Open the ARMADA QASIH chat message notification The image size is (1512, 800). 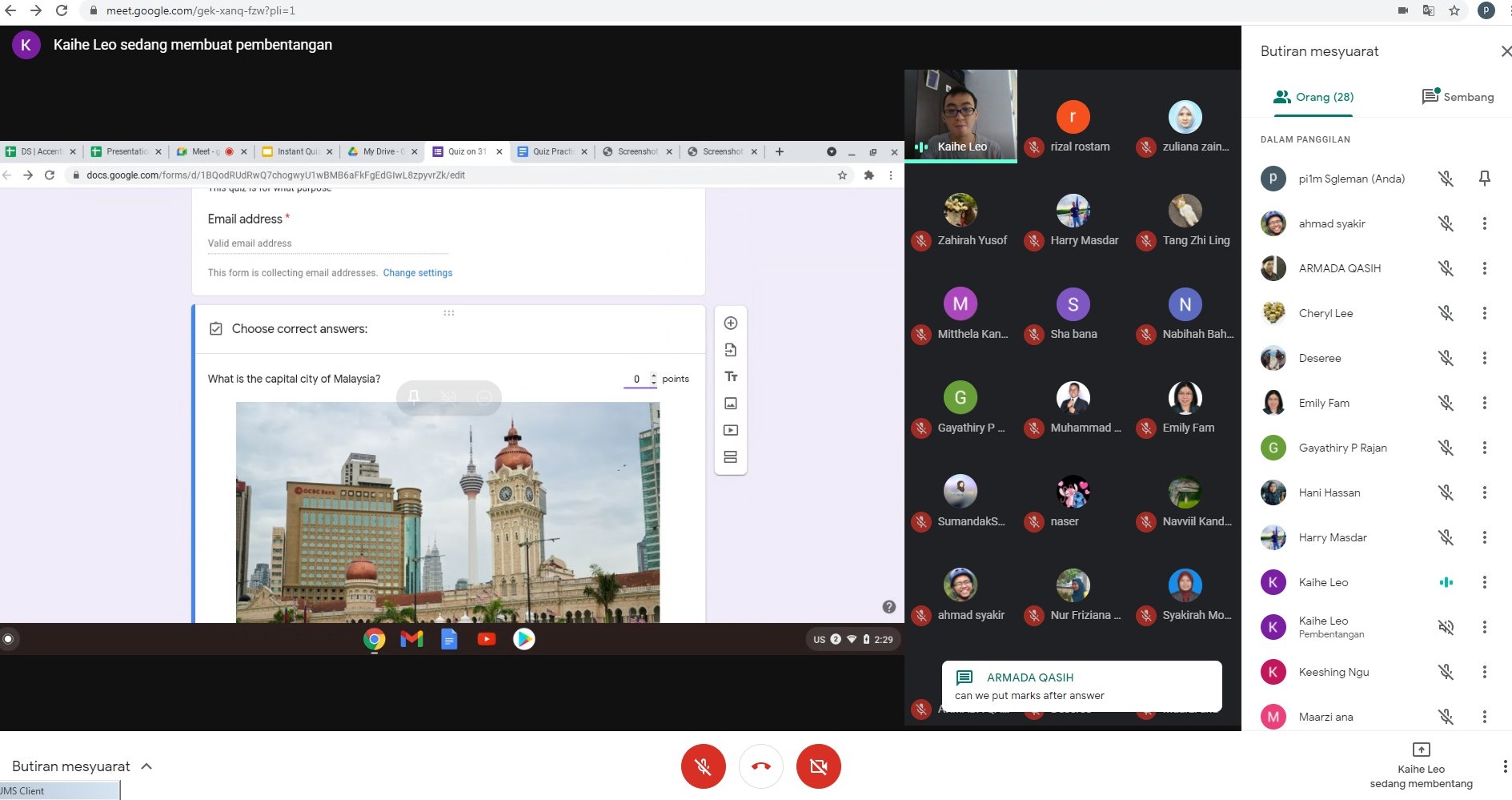(x=1081, y=685)
